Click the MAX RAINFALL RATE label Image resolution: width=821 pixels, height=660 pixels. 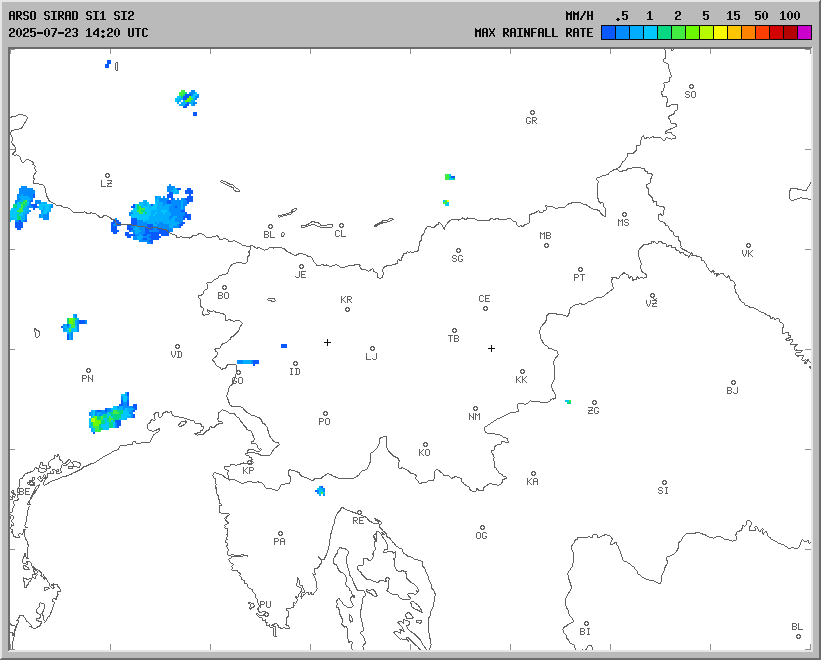point(533,33)
